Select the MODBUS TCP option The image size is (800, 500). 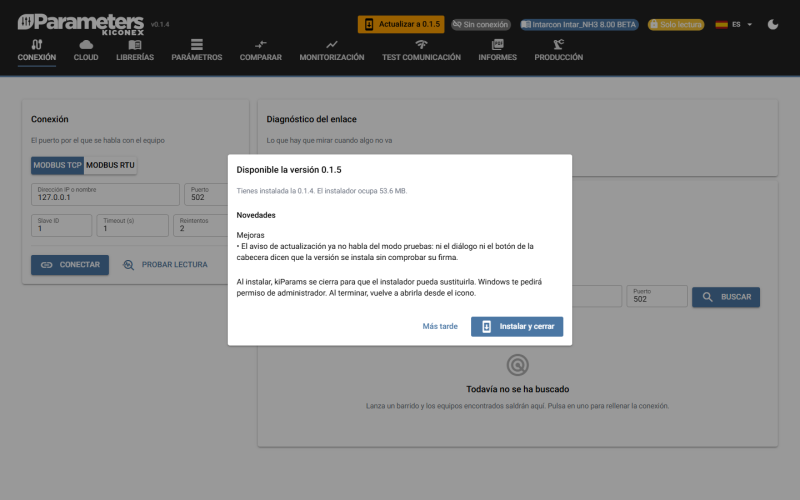pyautogui.click(x=57, y=165)
